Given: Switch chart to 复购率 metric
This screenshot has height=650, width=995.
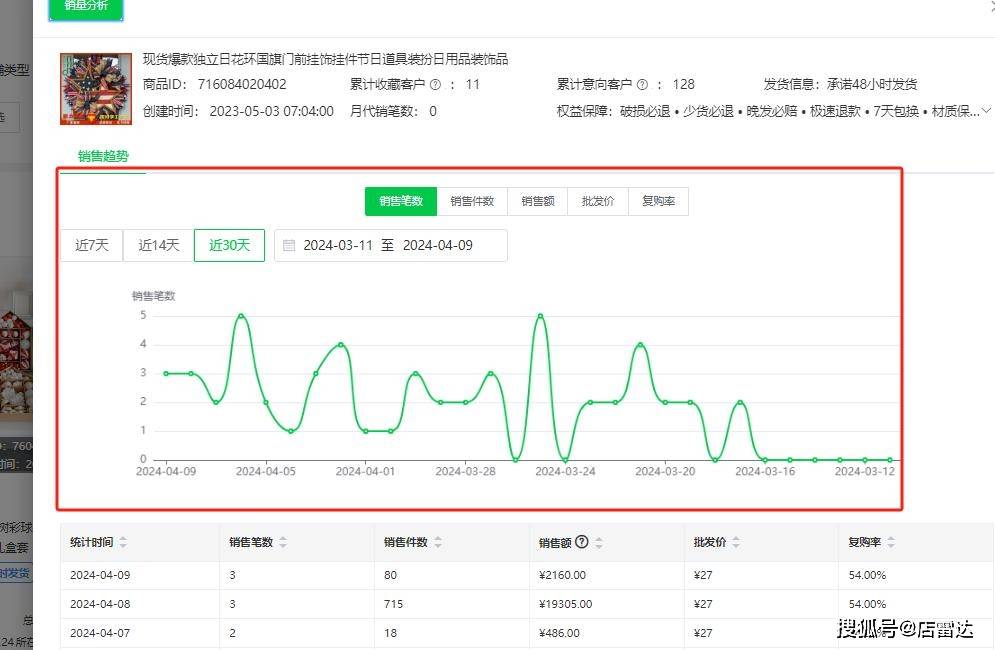Looking at the screenshot, I should pyautogui.click(x=658, y=201).
